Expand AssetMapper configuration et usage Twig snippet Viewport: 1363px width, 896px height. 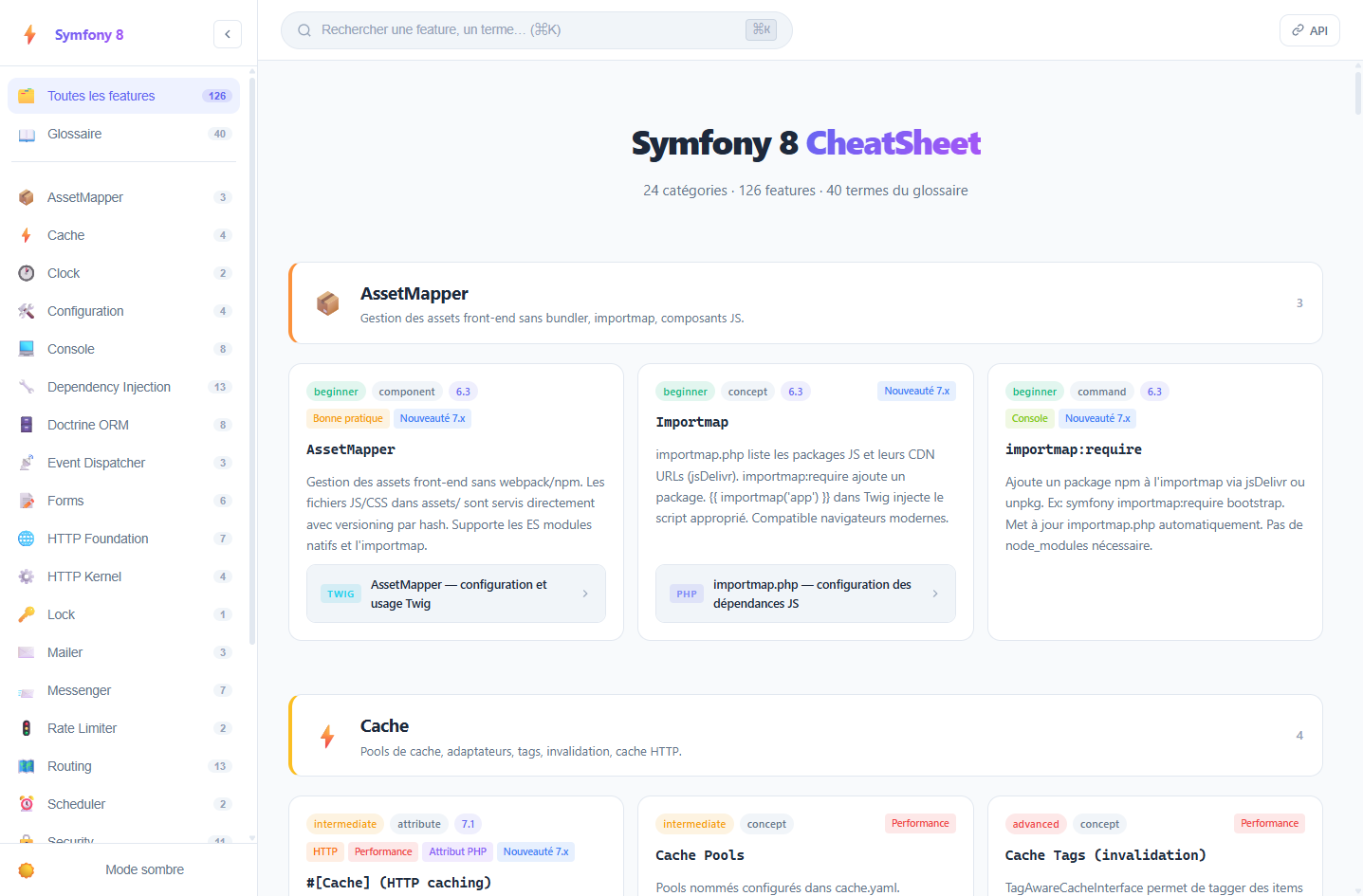[x=456, y=594]
